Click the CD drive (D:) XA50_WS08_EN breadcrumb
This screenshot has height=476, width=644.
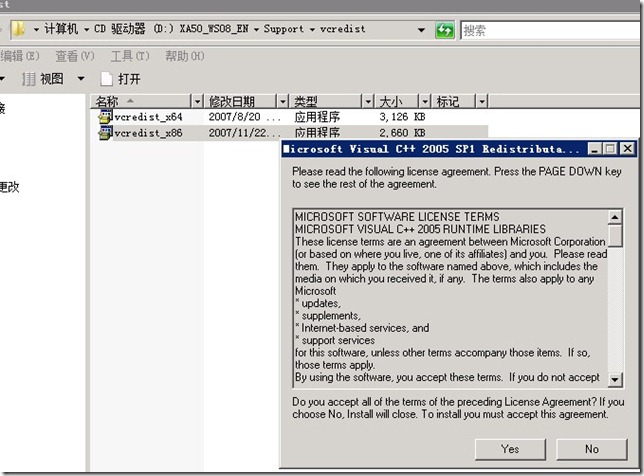click(x=171, y=29)
